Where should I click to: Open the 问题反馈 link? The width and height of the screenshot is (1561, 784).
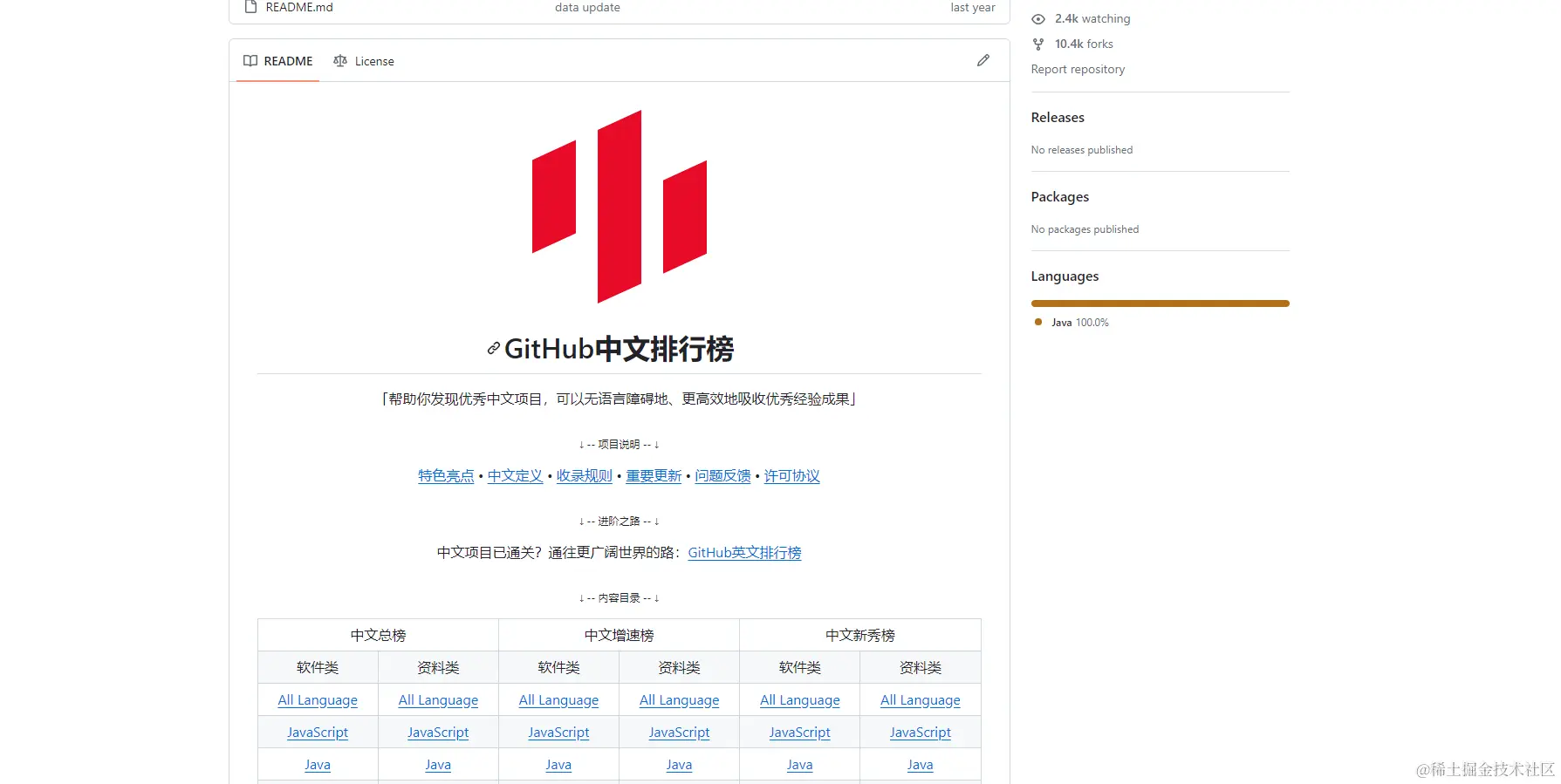pyautogui.click(x=722, y=476)
